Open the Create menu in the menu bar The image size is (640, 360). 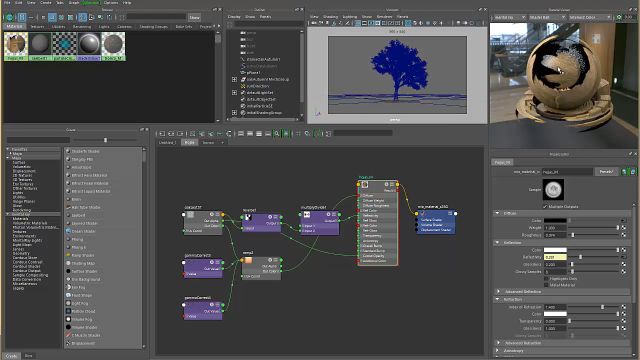(x=46, y=2)
